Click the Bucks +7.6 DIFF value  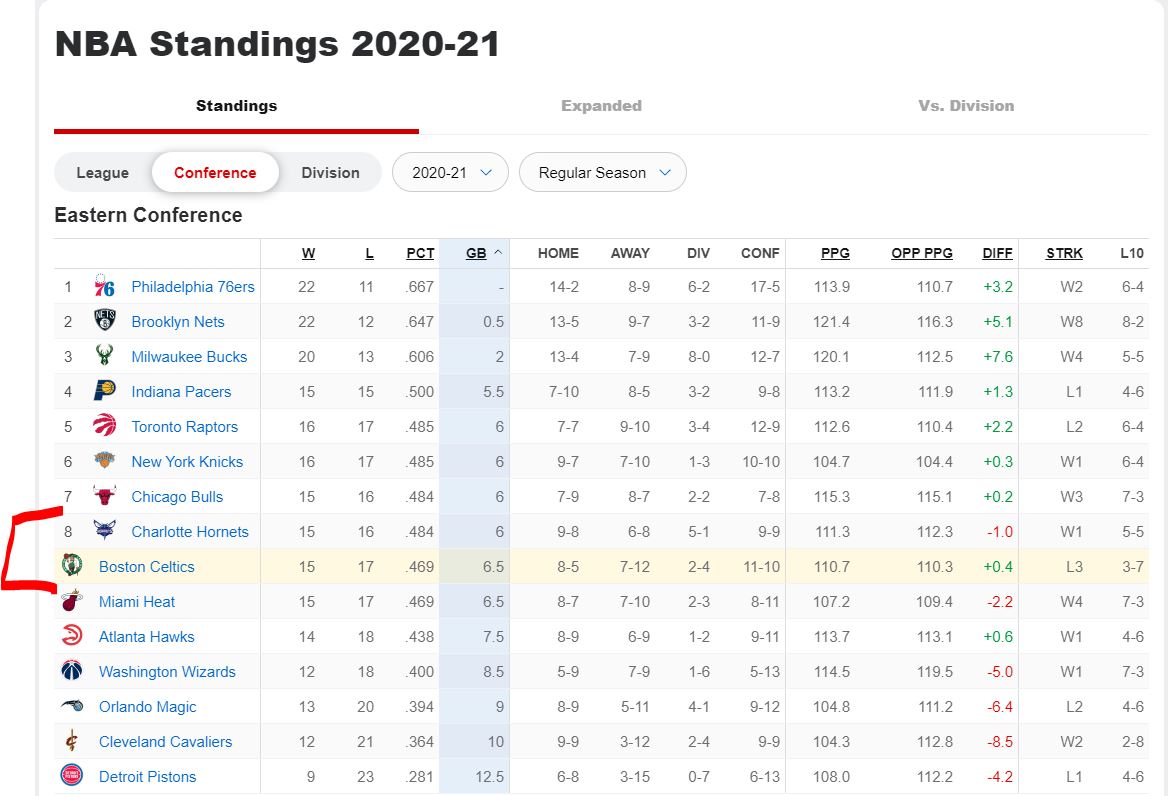tap(997, 357)
